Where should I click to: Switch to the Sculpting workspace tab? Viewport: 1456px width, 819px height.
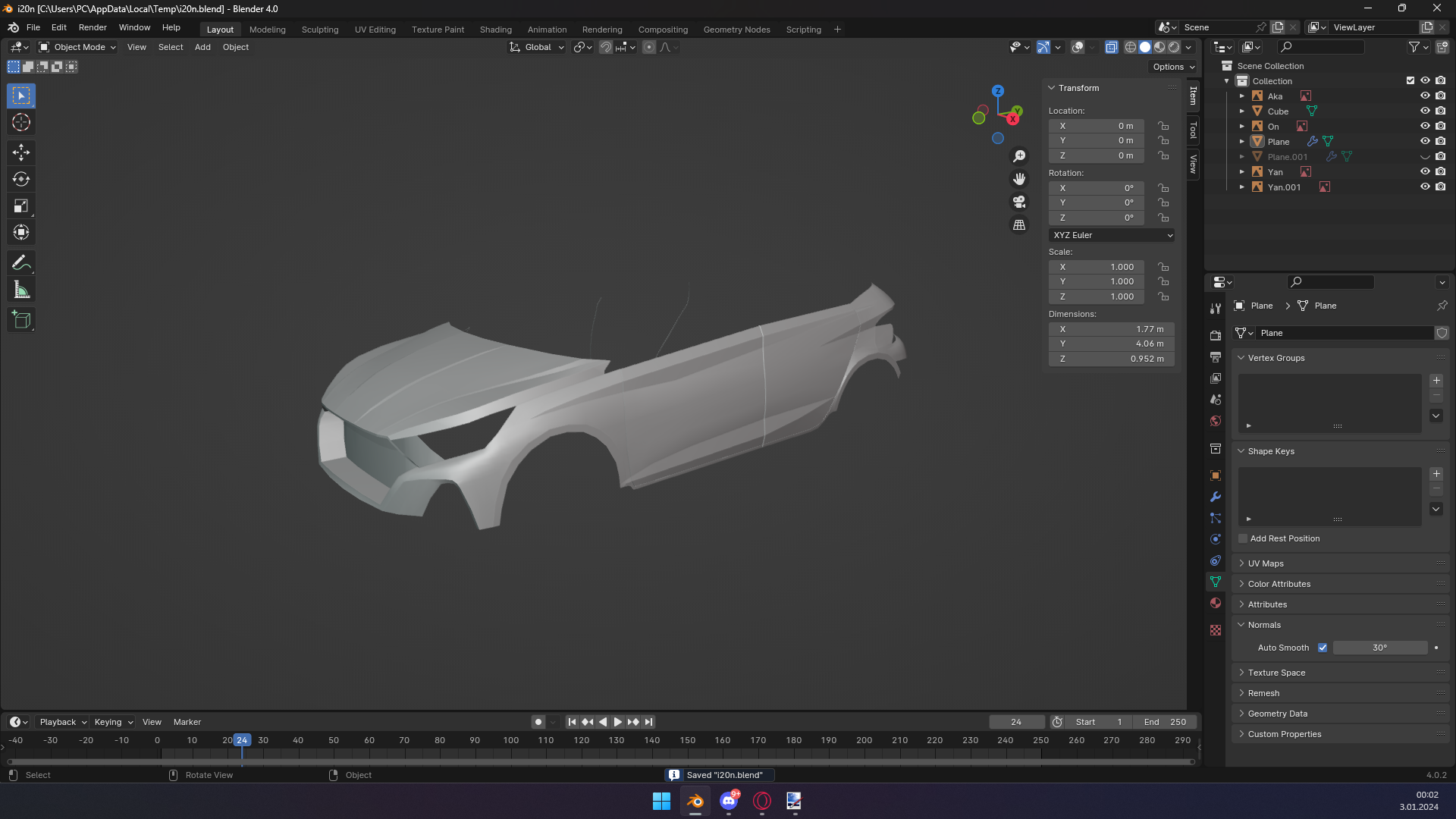coord(320,30)
